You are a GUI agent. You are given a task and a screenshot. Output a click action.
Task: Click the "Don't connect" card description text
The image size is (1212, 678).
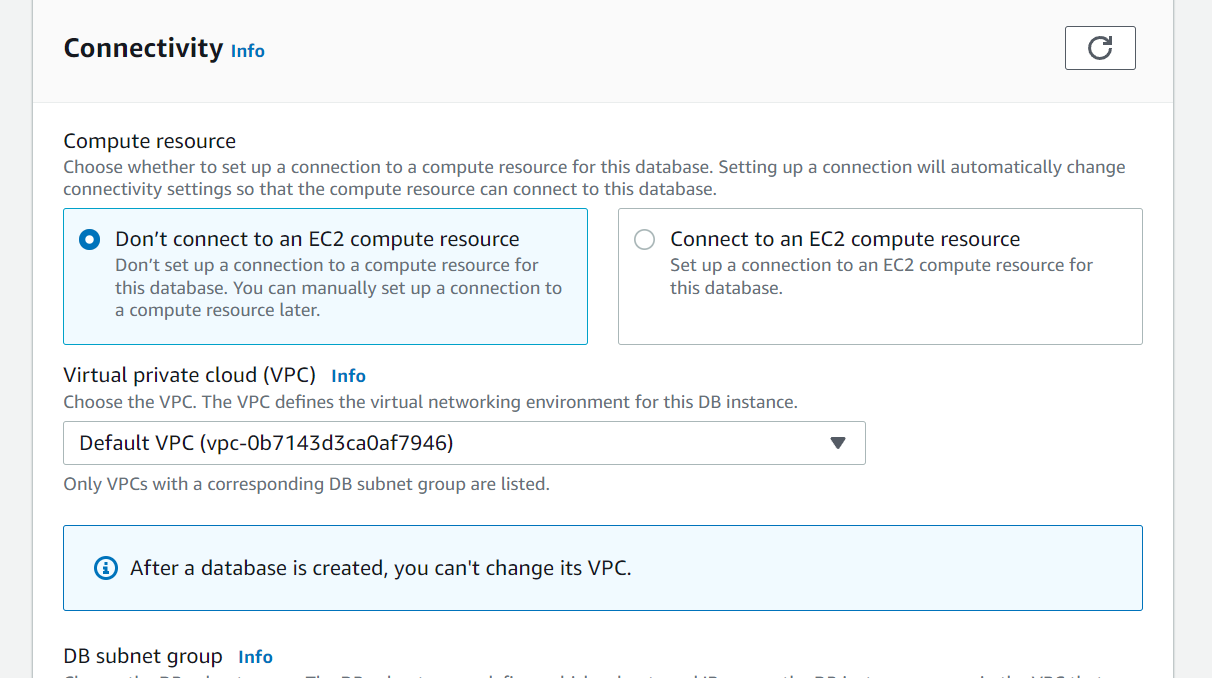point(338,288)
